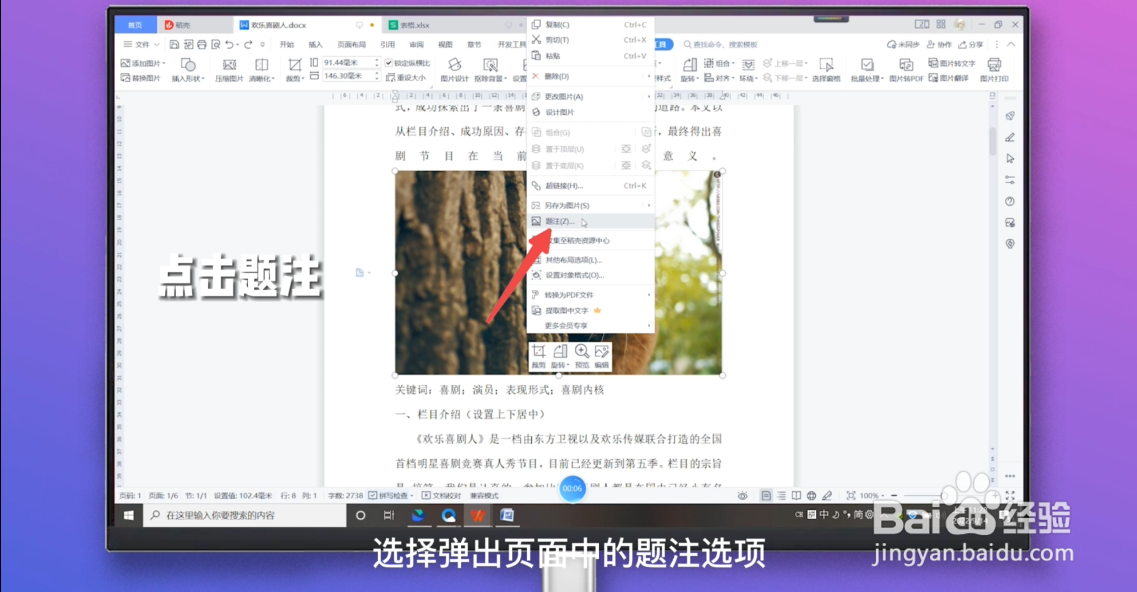
Task: Switch to the 首页 tab
Action: [135, 25]
